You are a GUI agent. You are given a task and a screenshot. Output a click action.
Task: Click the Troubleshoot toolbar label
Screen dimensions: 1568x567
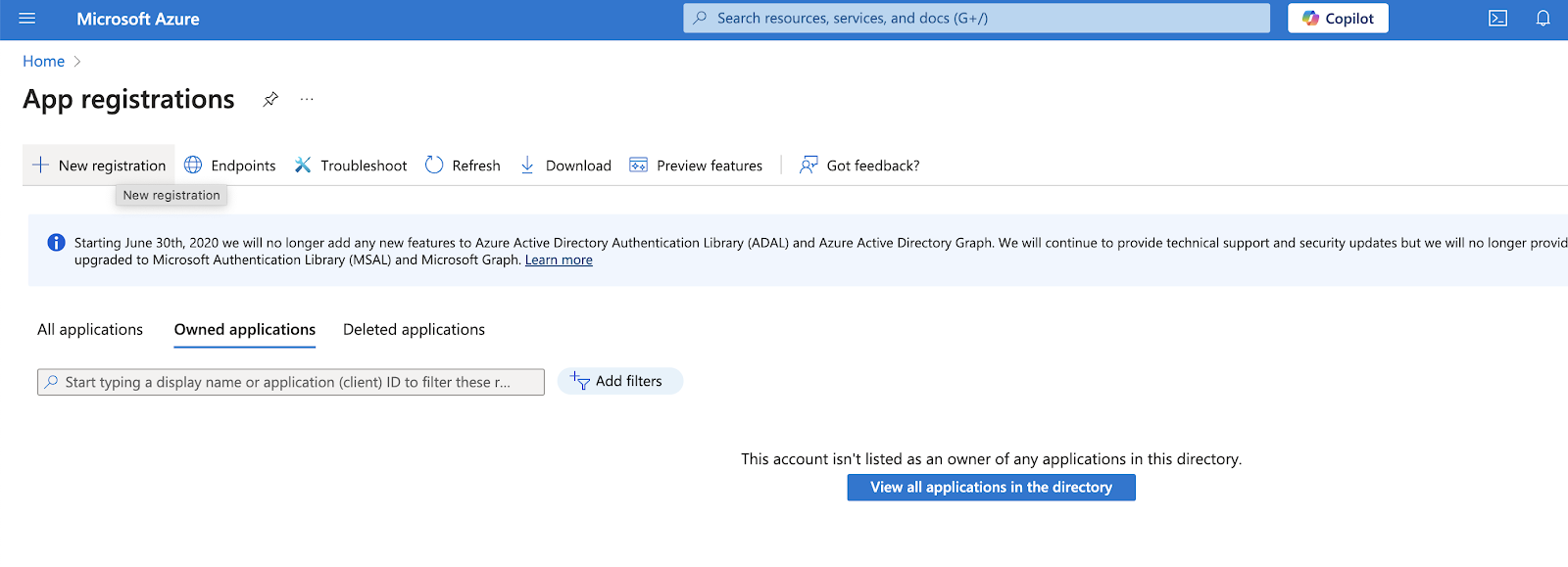364,165
